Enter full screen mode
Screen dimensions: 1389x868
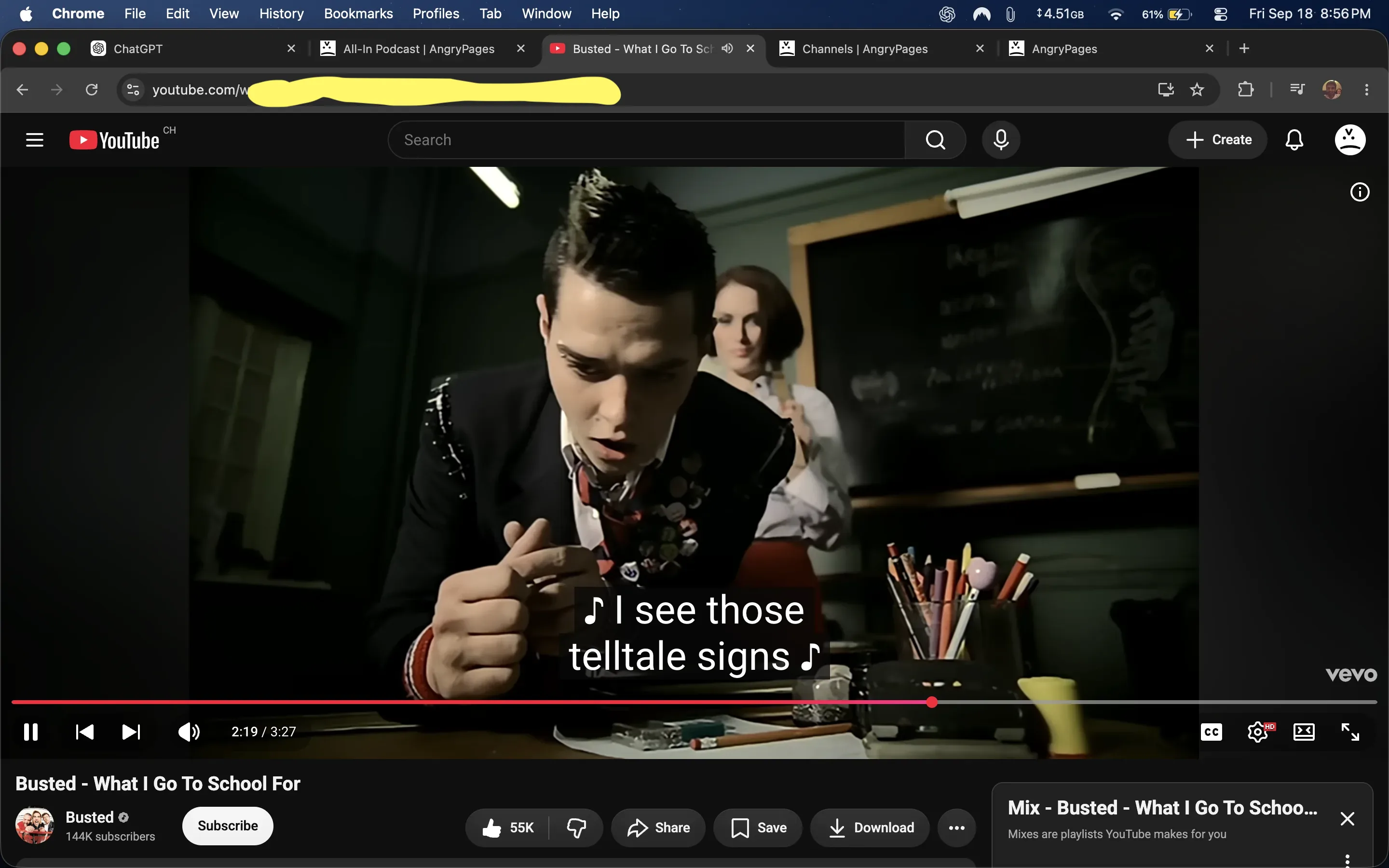[x=1350, y=732]
